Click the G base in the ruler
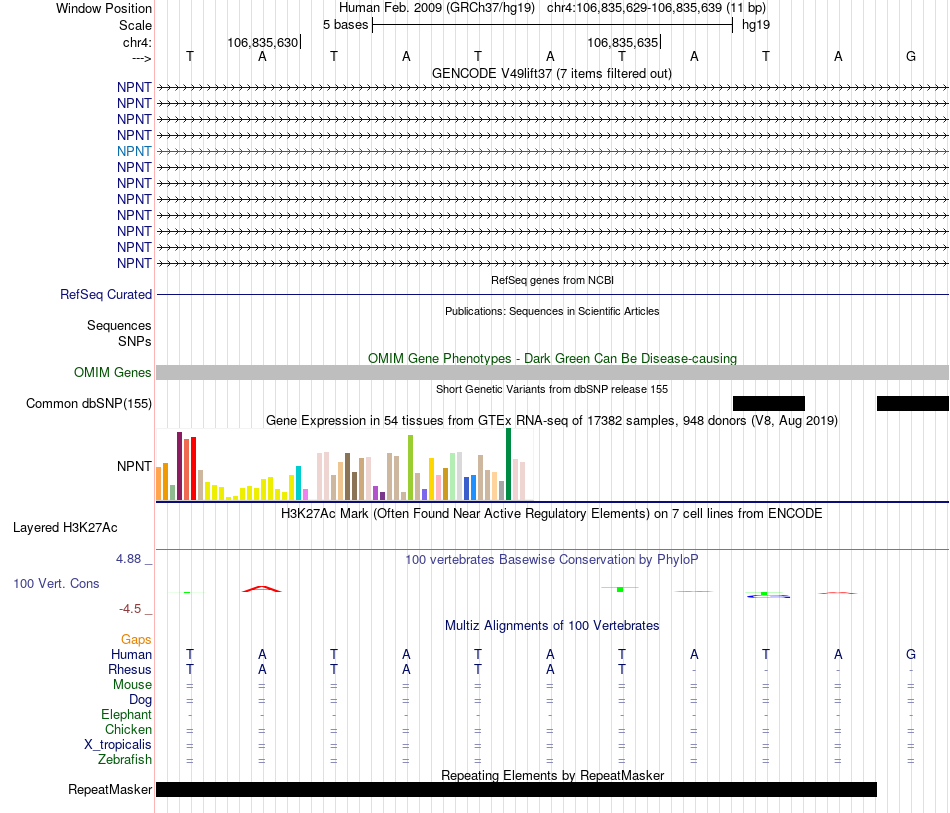Screen dimensions: 950x813 [x=911, y=56]
